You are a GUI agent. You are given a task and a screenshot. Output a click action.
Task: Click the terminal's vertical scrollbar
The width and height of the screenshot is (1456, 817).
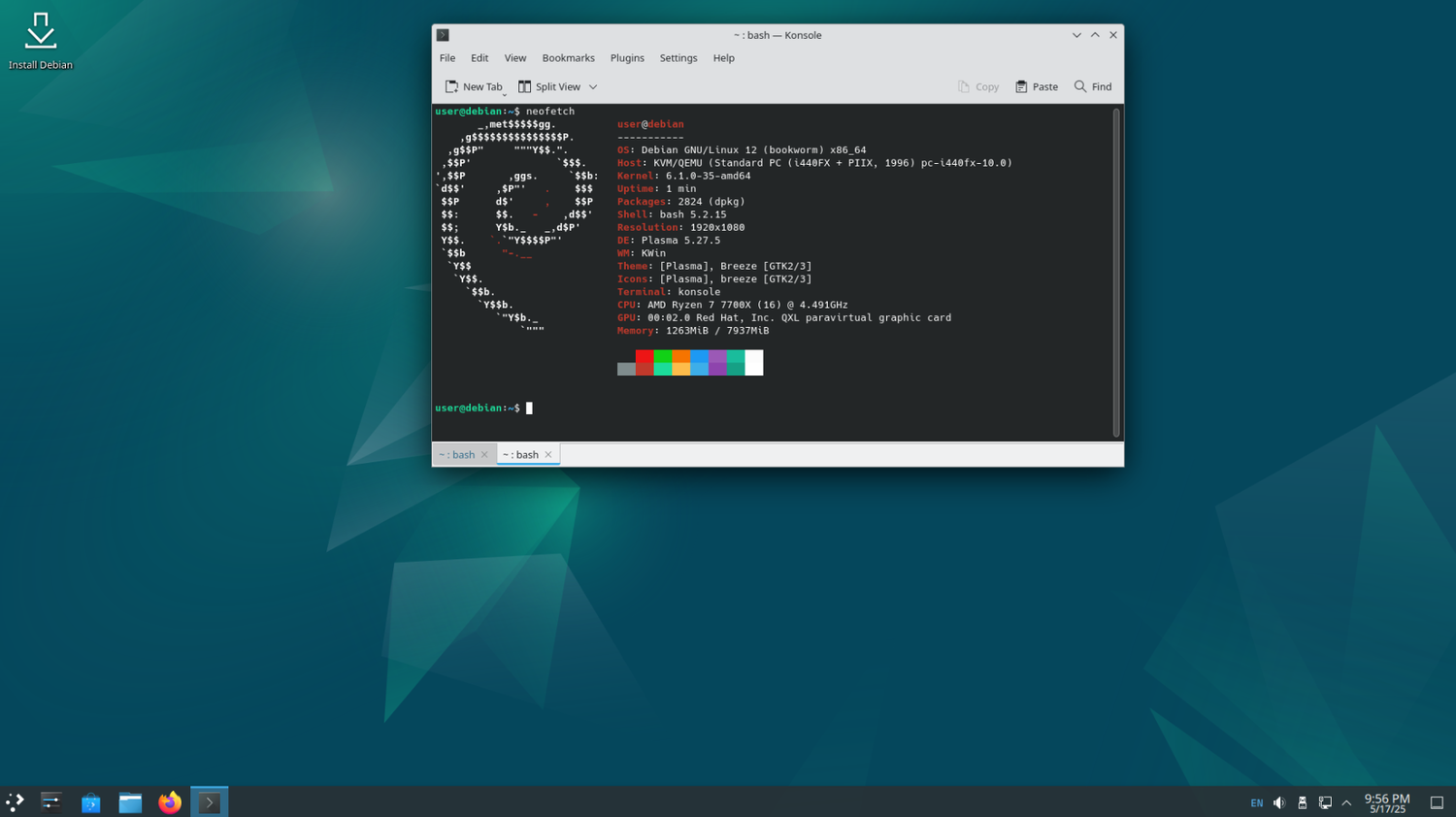(1116, 272)
